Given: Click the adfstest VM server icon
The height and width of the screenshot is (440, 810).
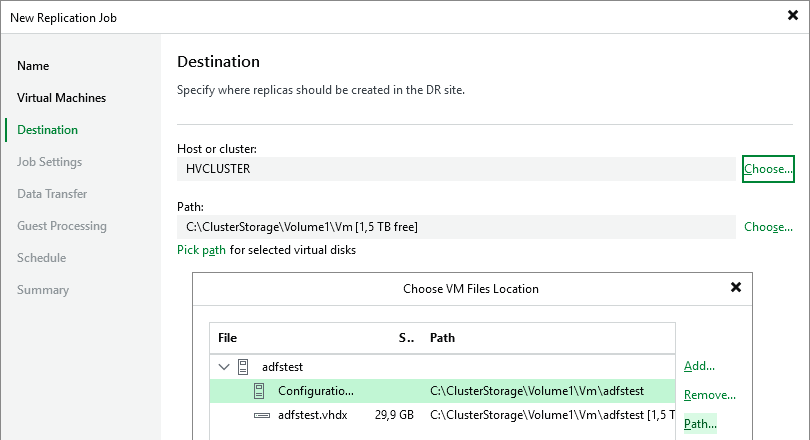Looking at the screenshot, I should [243, 367].
